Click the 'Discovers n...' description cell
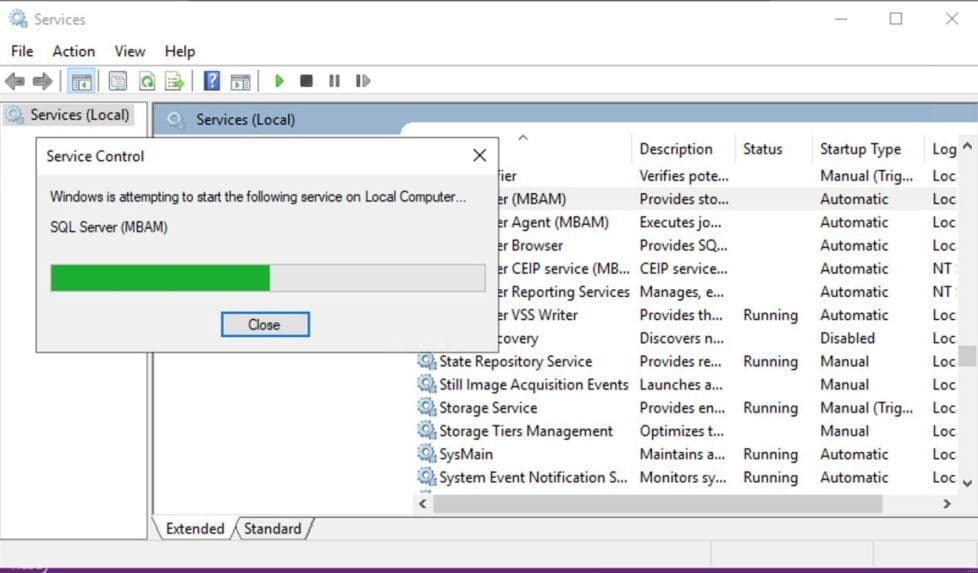The width and height of the screenshot is (978, 573). click(681, 338)
